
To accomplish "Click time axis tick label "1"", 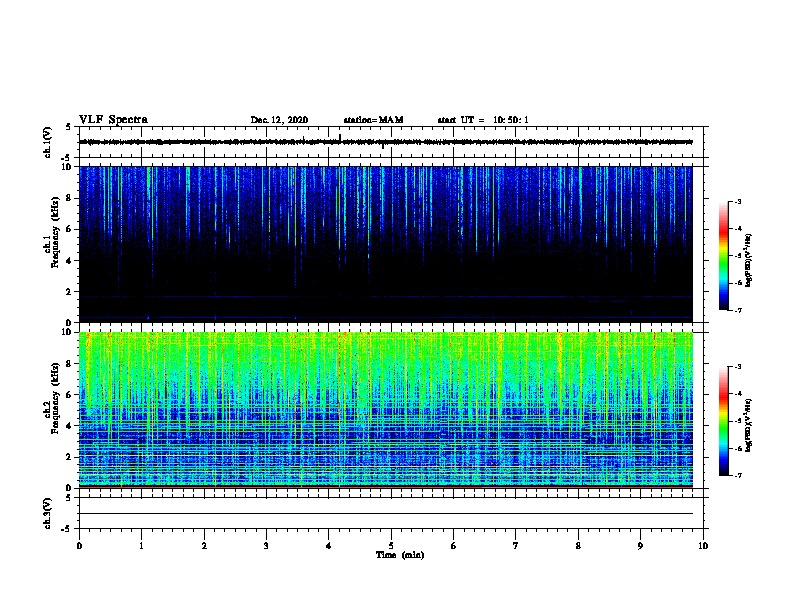I will point(141,545).
